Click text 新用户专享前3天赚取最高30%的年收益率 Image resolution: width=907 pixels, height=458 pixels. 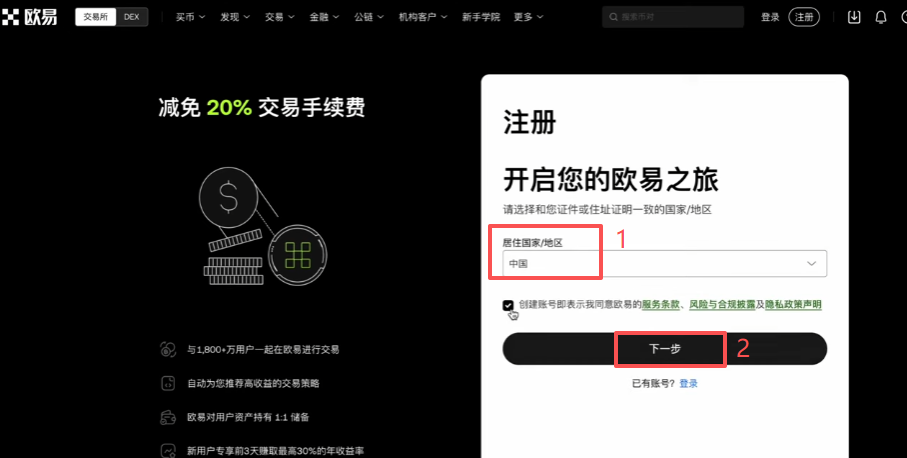click(x=275, y=450)
